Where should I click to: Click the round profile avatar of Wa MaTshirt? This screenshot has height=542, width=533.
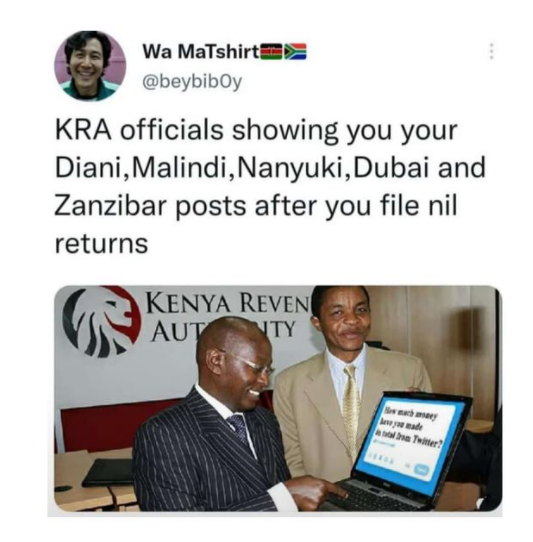pos(90,65)
